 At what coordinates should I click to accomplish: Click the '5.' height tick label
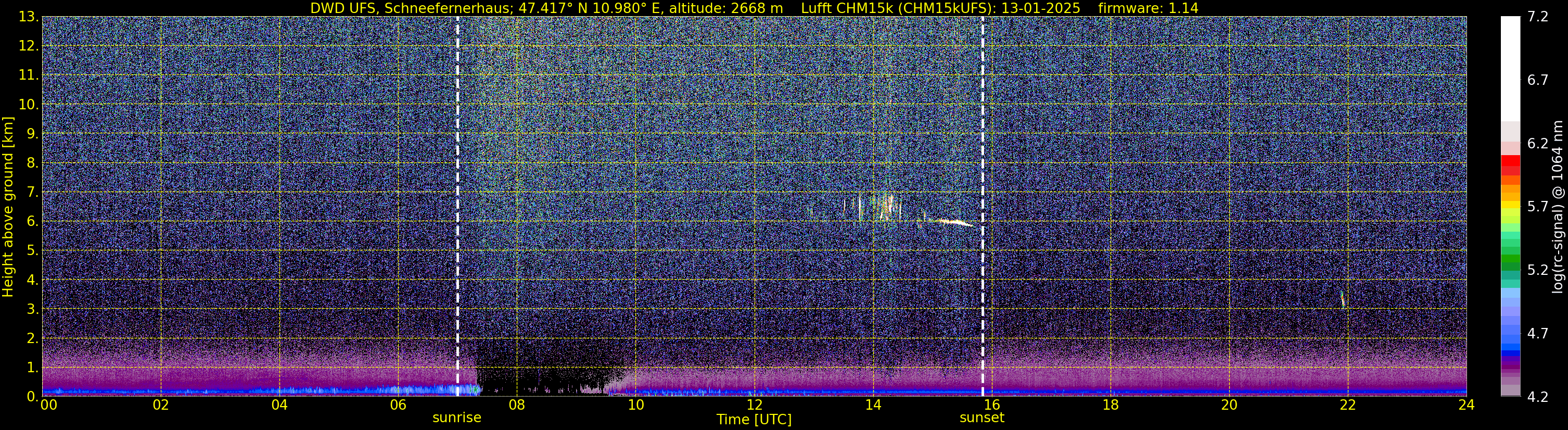pos(32,251)
